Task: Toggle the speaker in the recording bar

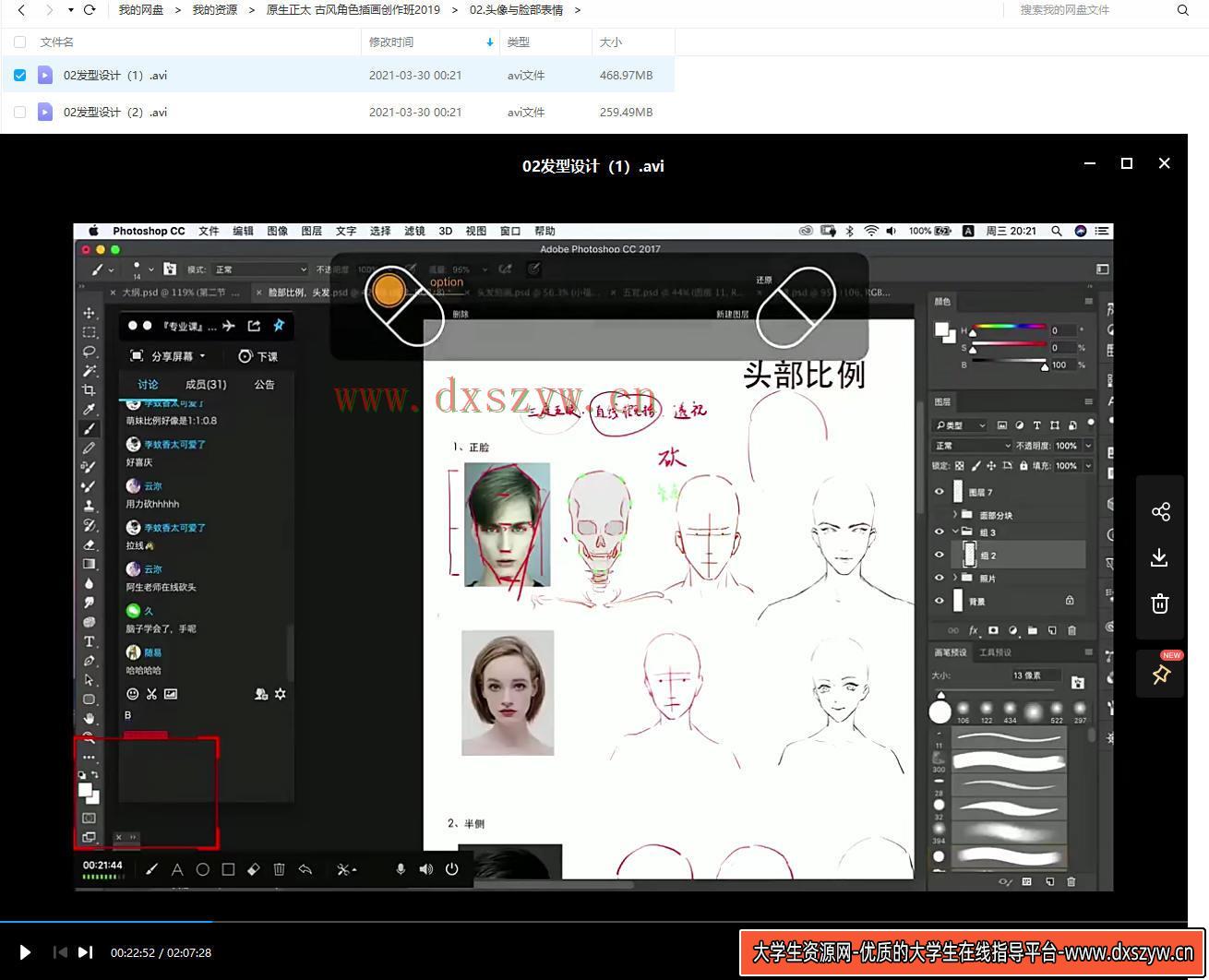Action: click(x=425, y=869)
